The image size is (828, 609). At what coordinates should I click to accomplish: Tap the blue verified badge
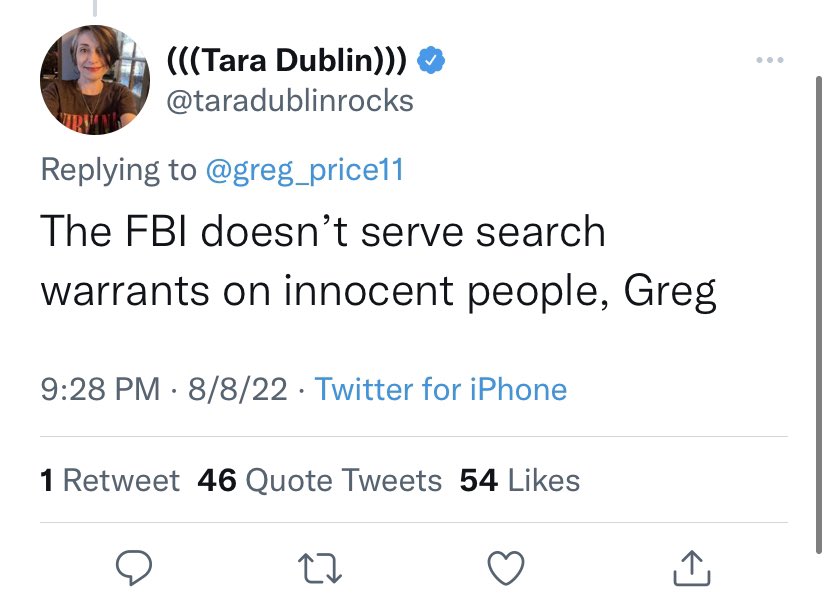(x=431, y=61)
